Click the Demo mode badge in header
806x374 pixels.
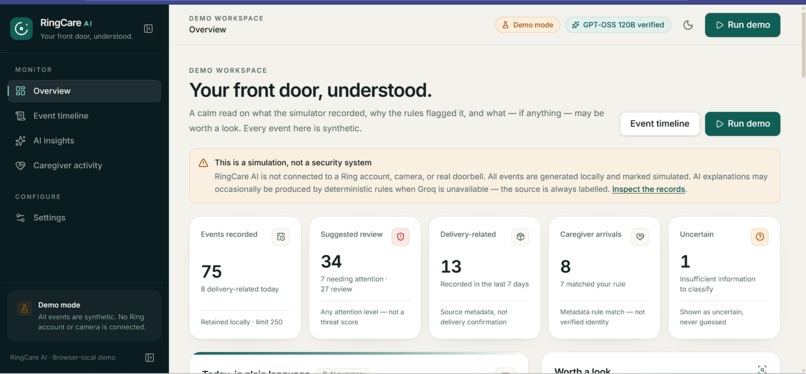[527, 25]
